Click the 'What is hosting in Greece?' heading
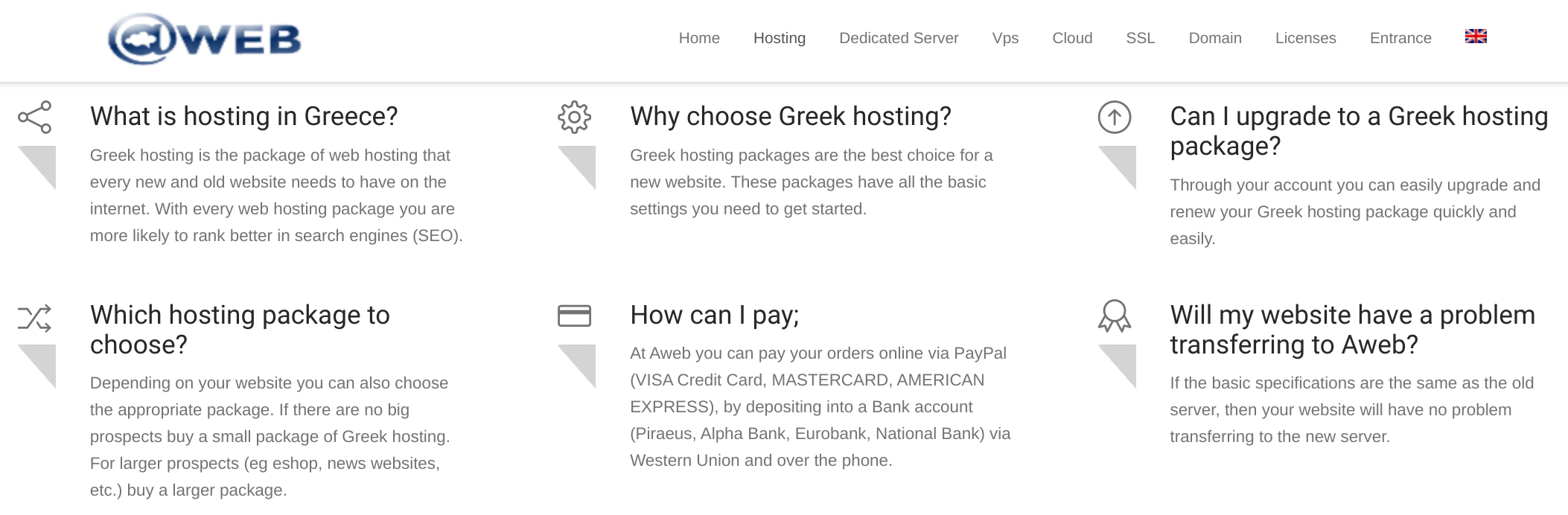The width and height of the screenshot is (1568, 515). pos(244,117)
